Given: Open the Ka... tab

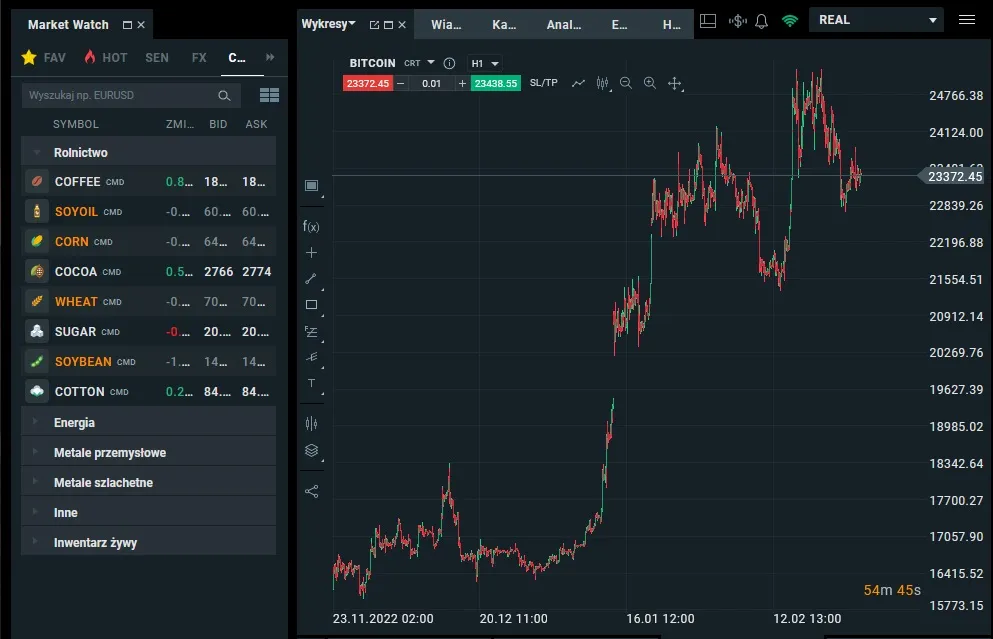Looking at the screenshot, I should [x=504, y=25].
